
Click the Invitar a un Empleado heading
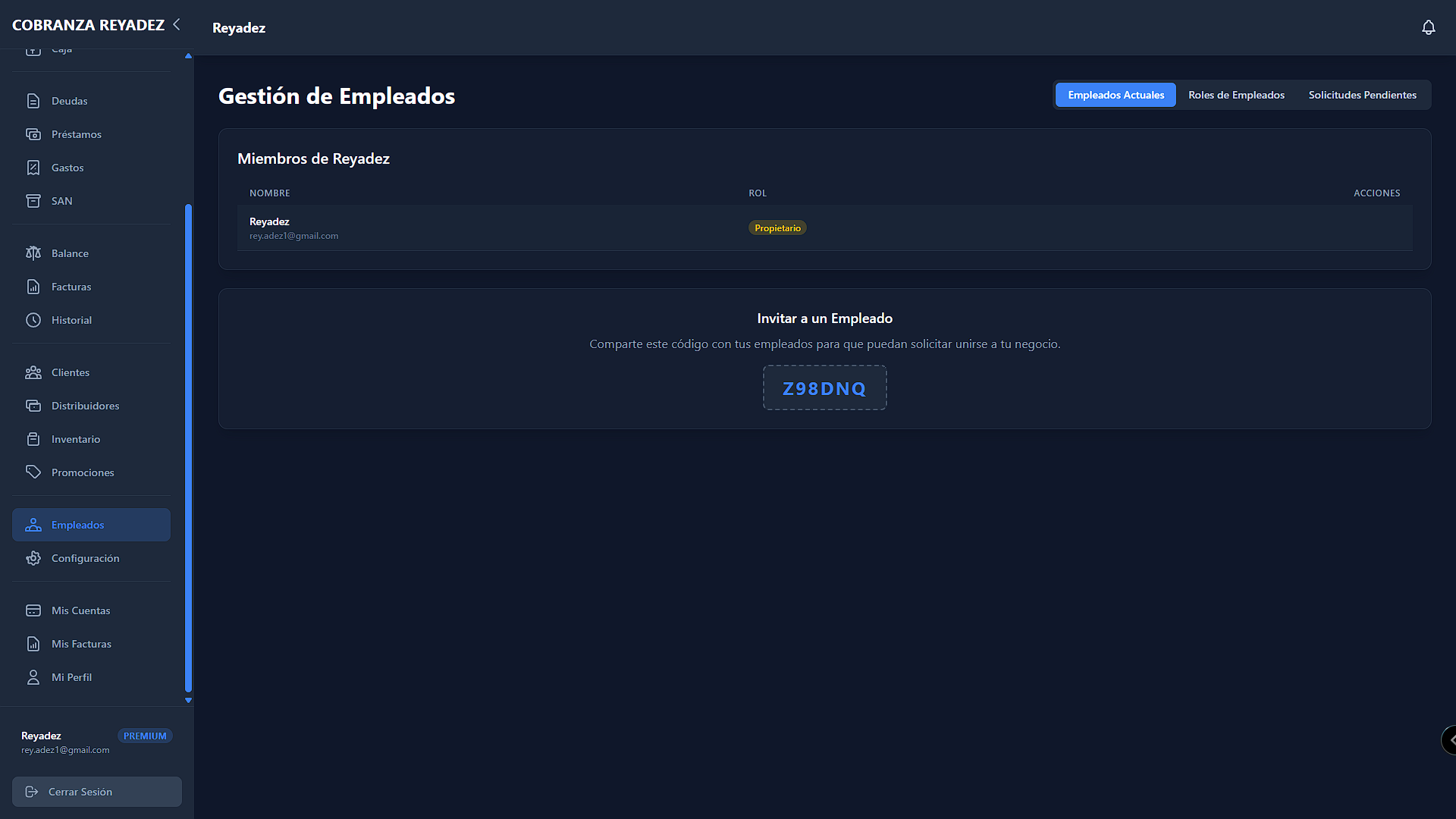824,318
